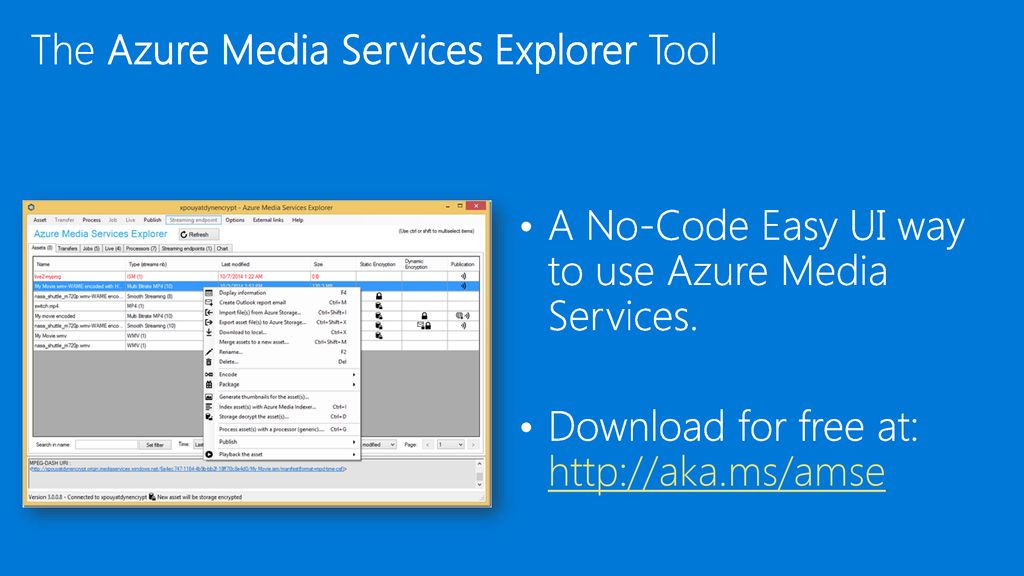The image size is (1024, 576).
Task: Switch to the Chart tab
Action: click(223, 249)
